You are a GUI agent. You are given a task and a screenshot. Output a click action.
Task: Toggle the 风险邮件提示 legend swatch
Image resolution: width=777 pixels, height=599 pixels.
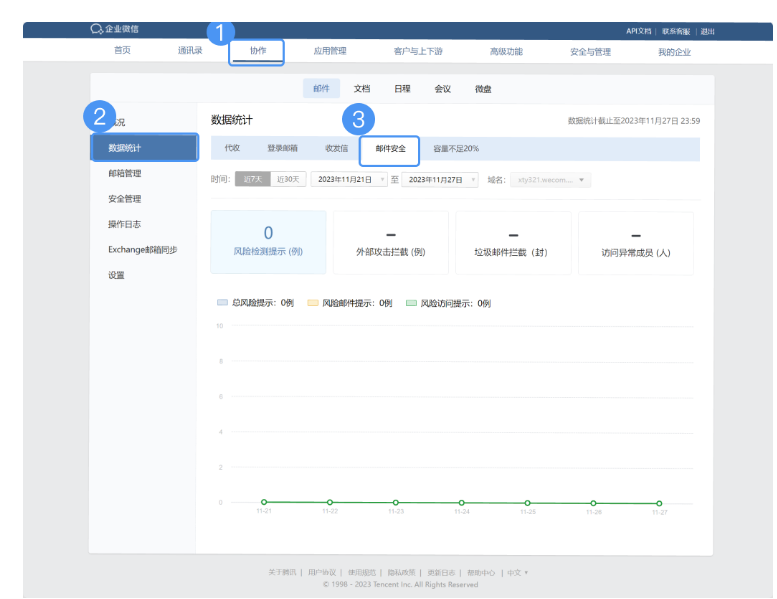[x=312, y=302]
